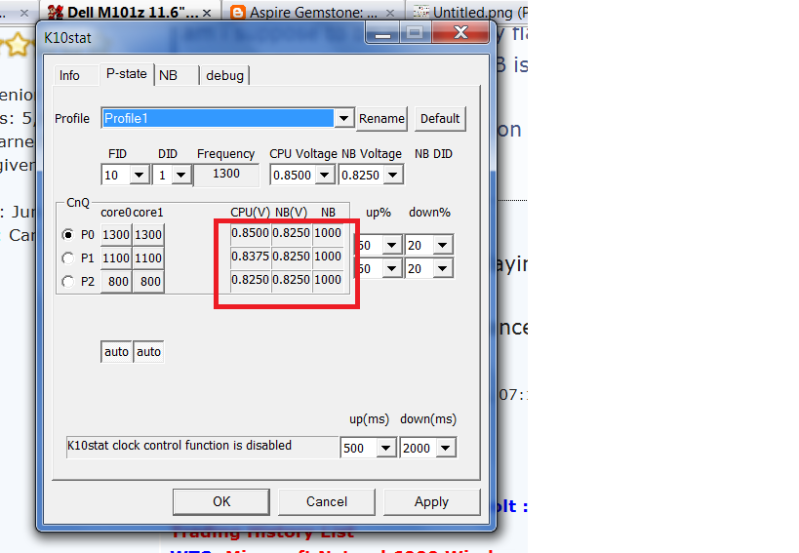Expand the Profile1 profile dropdown
This screenshot has height=553, width=799.
click(344, 118)
